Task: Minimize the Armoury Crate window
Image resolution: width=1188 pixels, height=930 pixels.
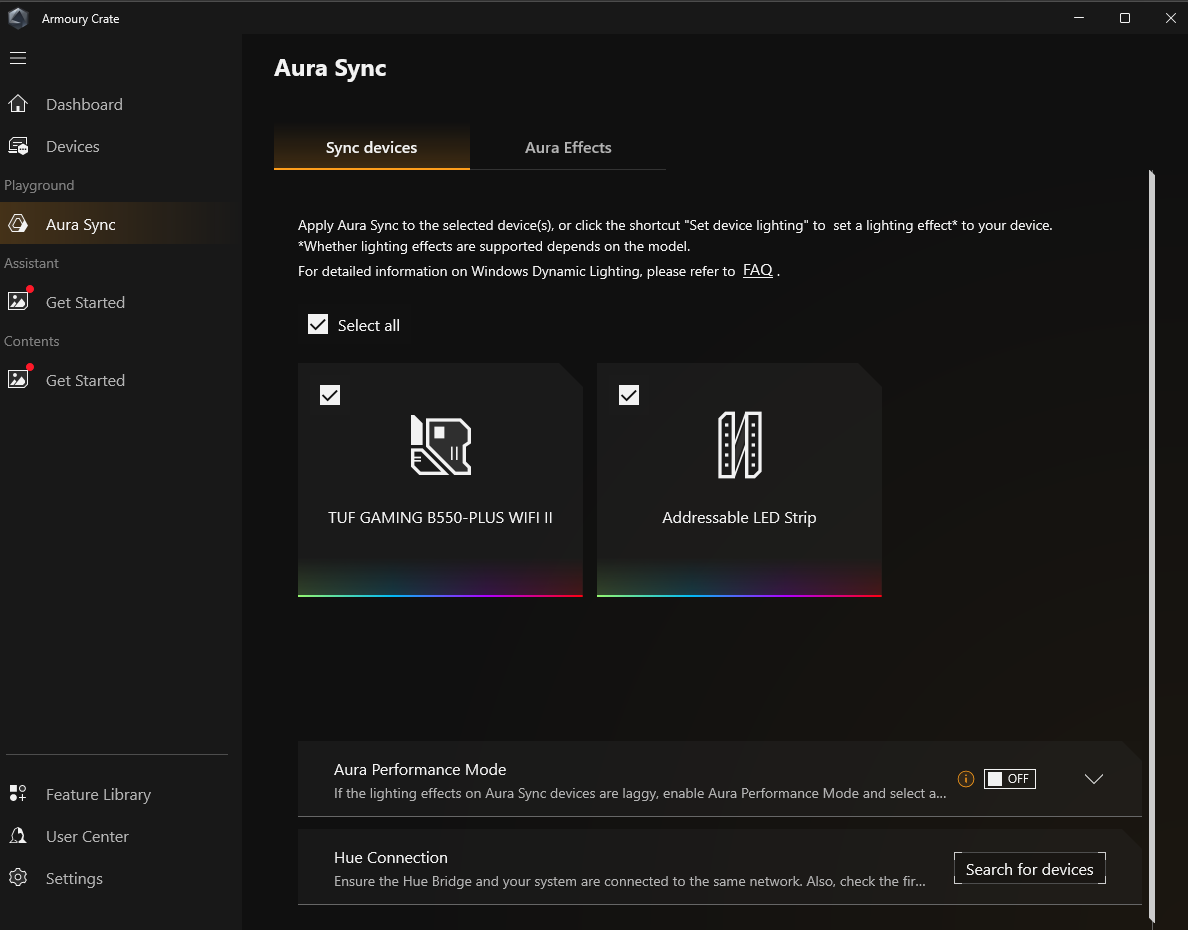Action: [1079, 18]
